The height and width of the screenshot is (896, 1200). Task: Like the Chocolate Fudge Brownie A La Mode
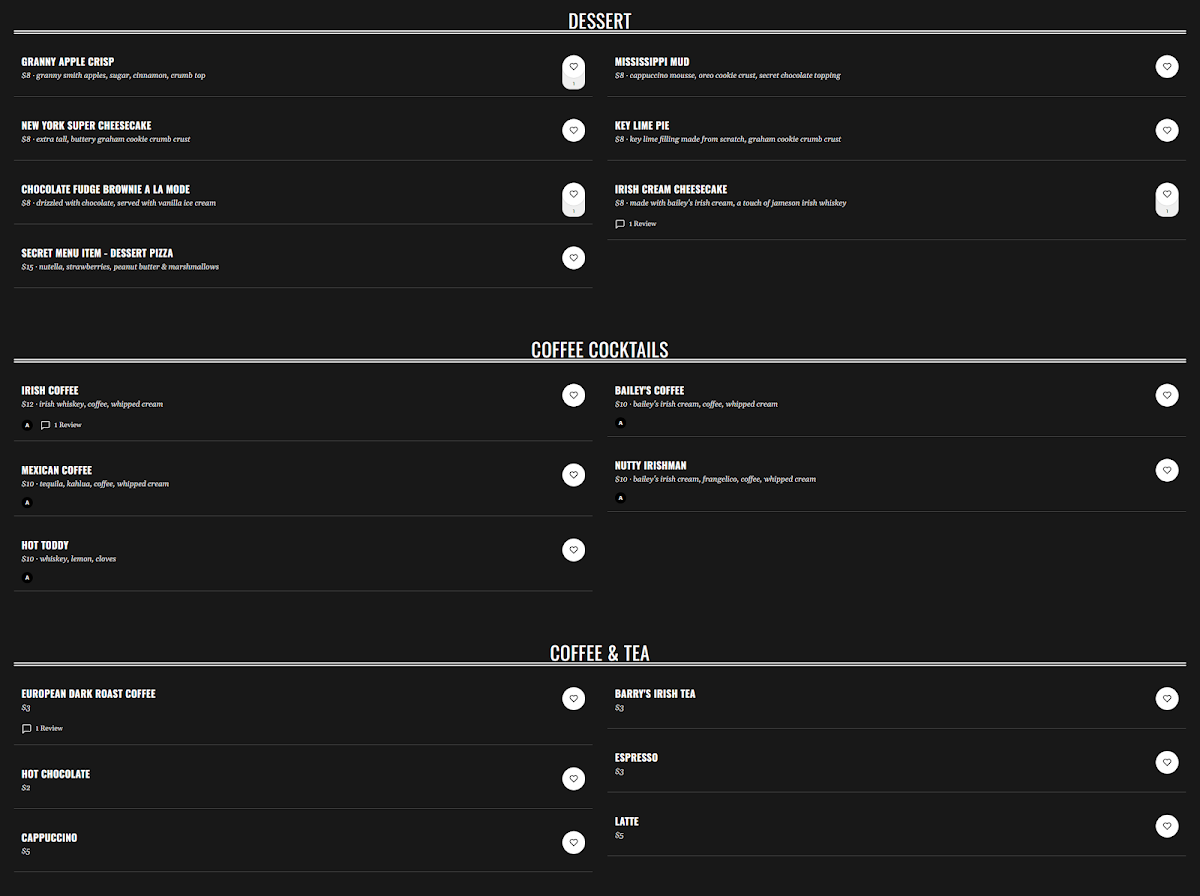[573, 194]
